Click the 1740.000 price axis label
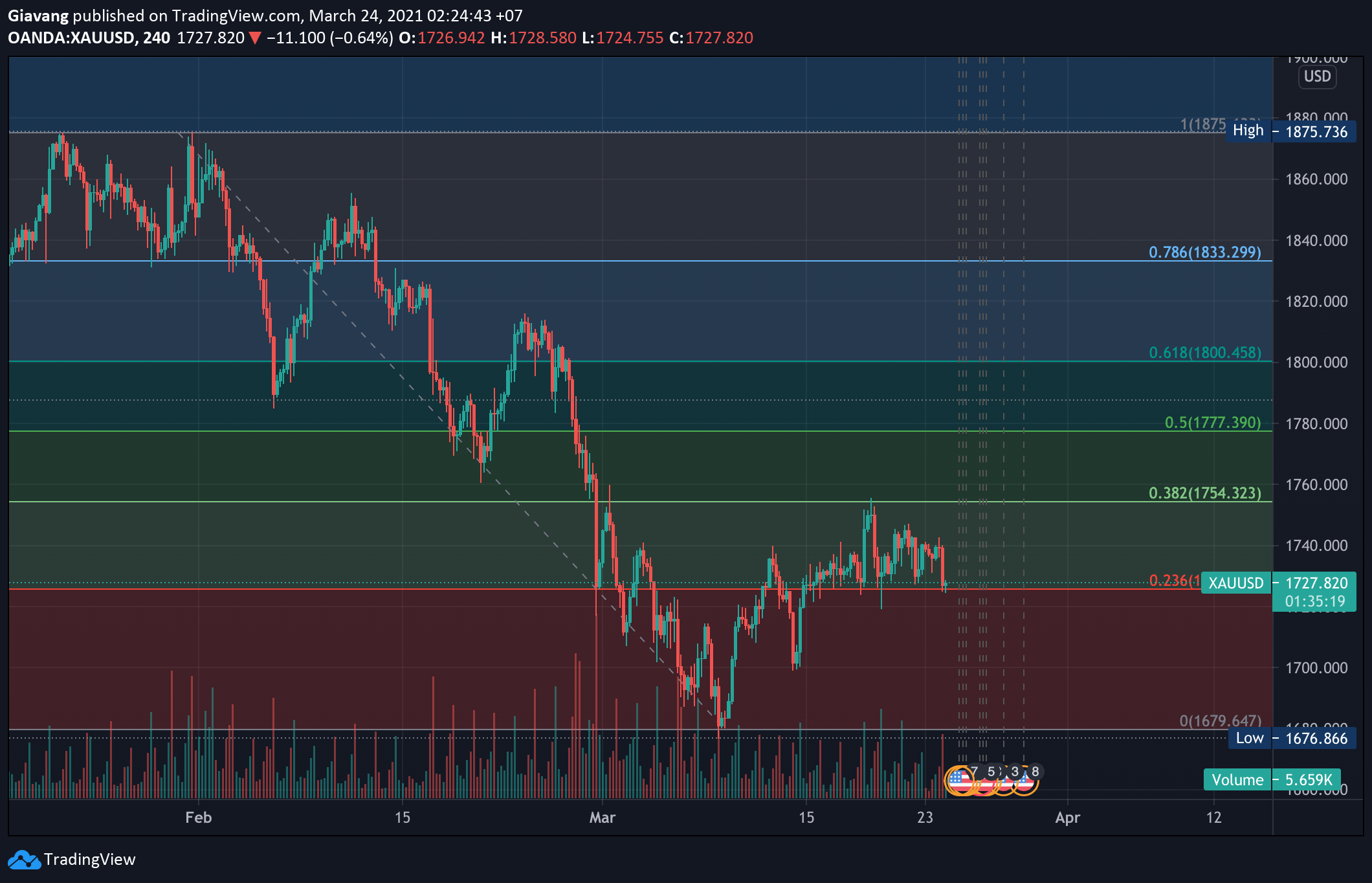The width and height of the screenshot is (1372, 883). pyautogui.click(x=1317, y=545)
